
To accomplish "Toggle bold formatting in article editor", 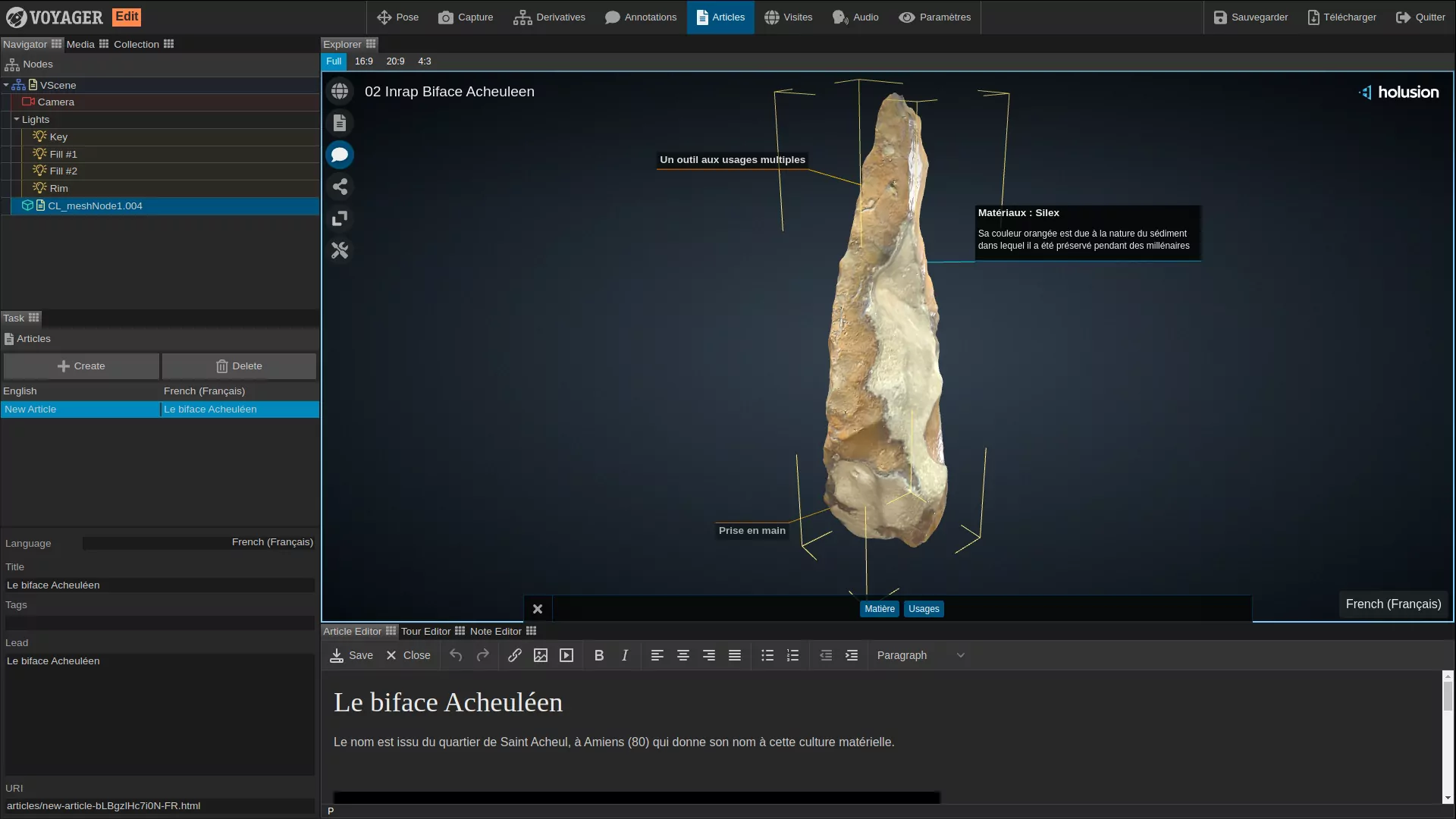I will 598,655.
